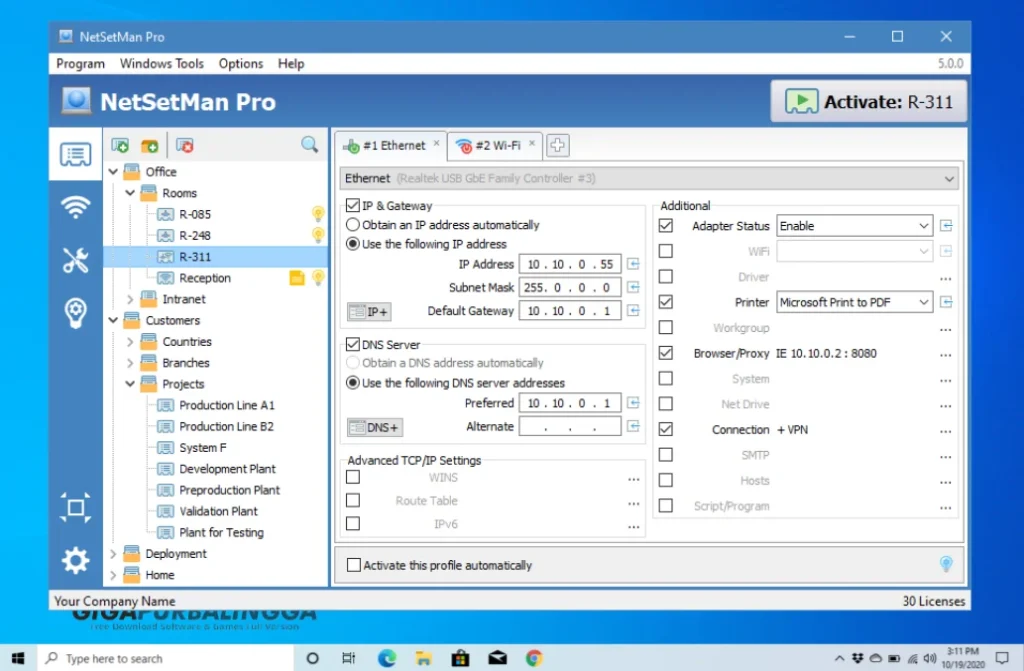Open the Options menu
The width and height of the screenshot is (1024, 671).
240,63
